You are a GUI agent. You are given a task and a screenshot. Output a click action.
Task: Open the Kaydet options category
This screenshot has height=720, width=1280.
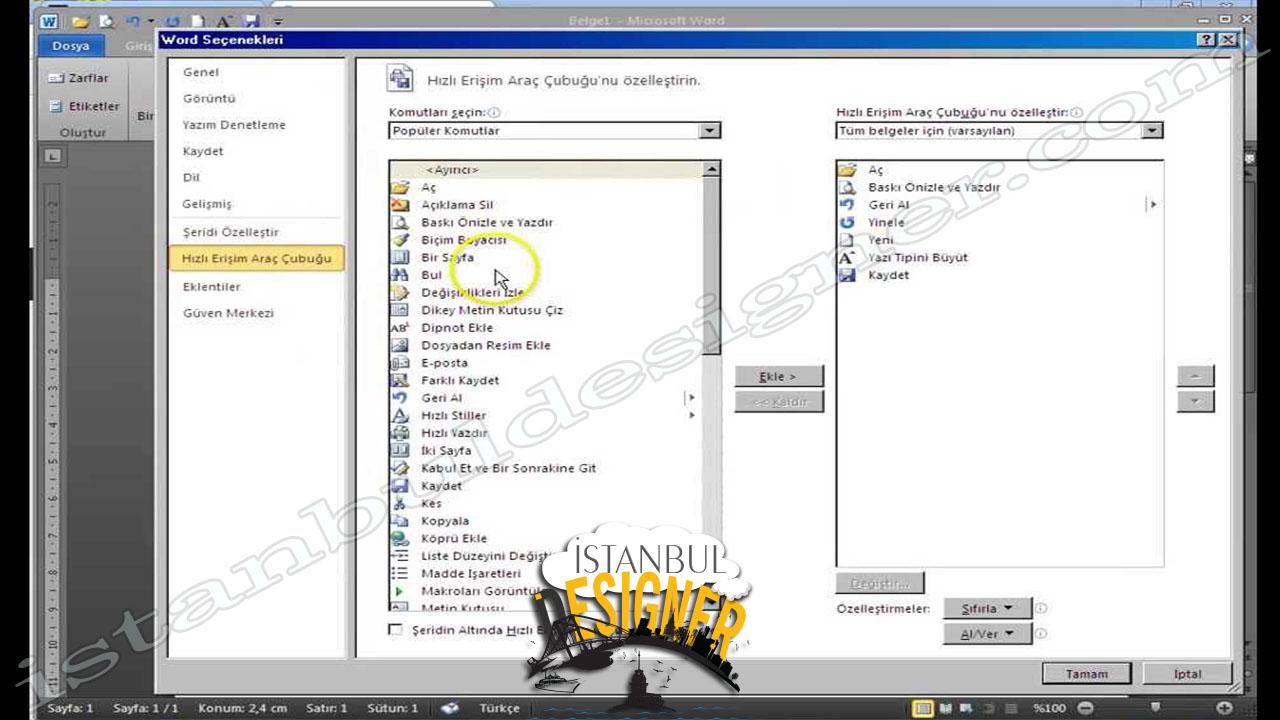(x=203, y=151)
